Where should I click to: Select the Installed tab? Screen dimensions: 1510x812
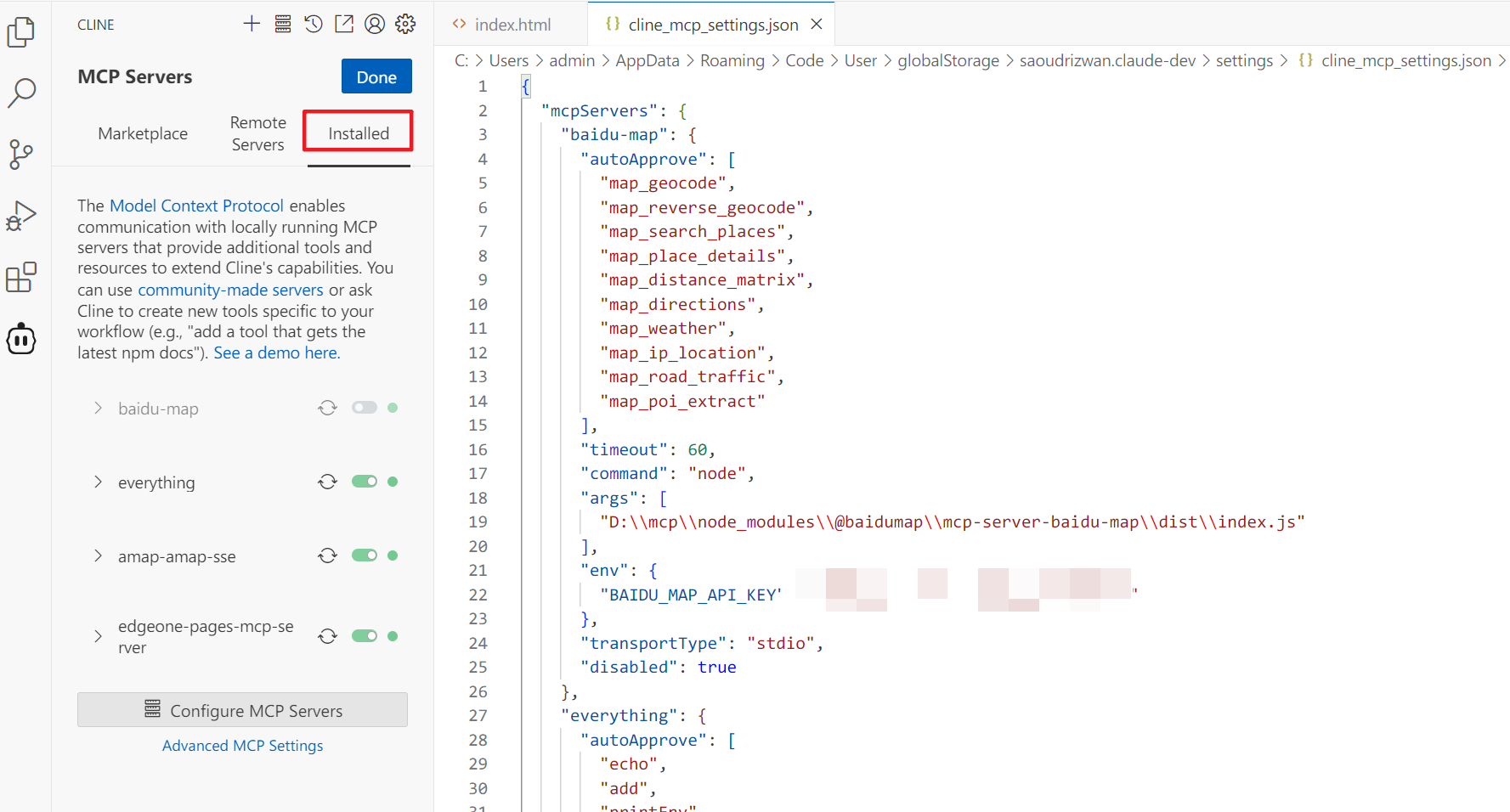[x=359, y=133]
